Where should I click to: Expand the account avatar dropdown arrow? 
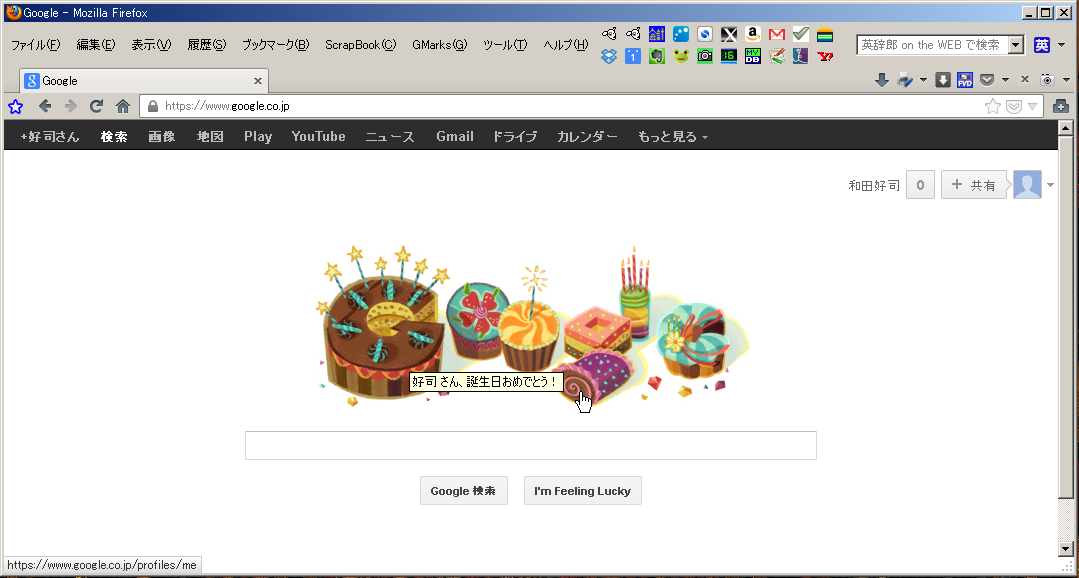pos(1050,185)
